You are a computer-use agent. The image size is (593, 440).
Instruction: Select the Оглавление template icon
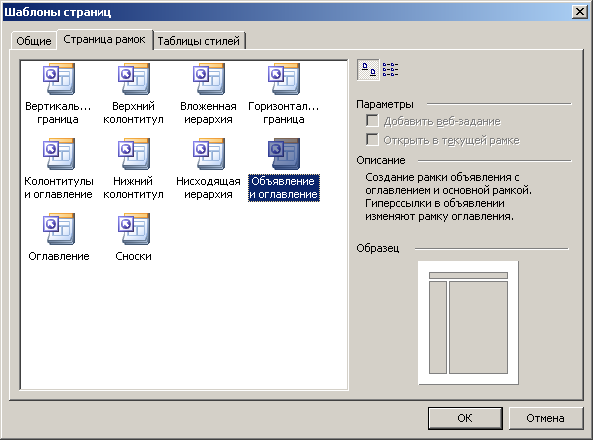[x=59, y=229]
